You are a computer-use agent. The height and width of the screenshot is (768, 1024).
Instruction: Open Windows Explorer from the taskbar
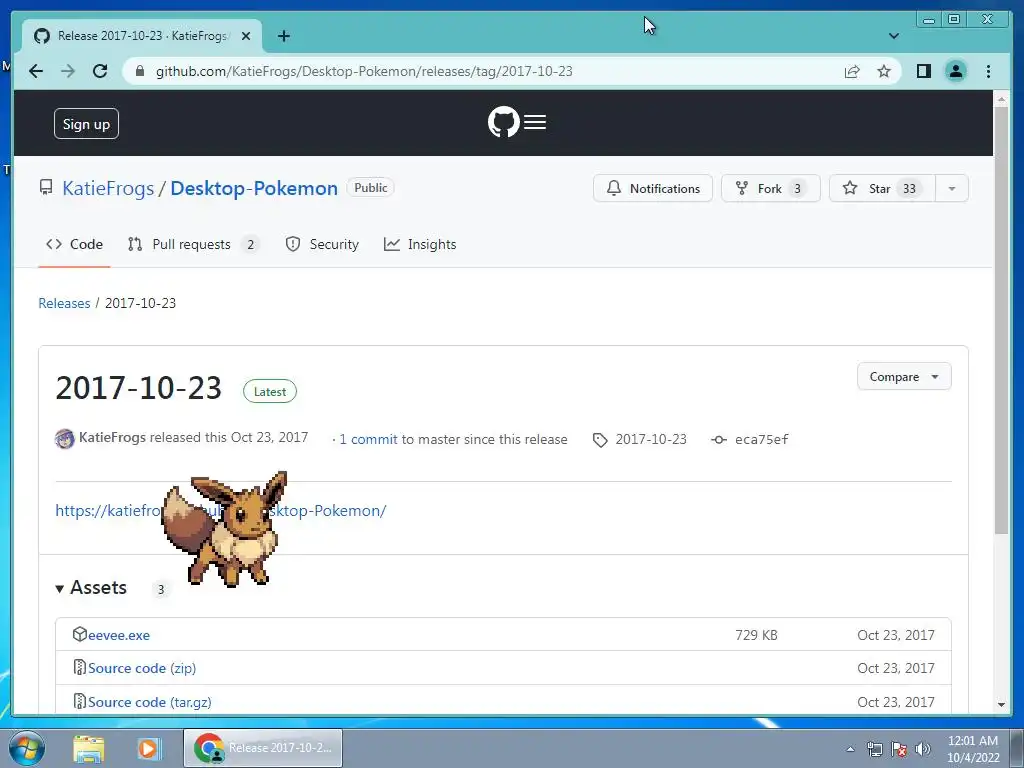coord(89,748)
